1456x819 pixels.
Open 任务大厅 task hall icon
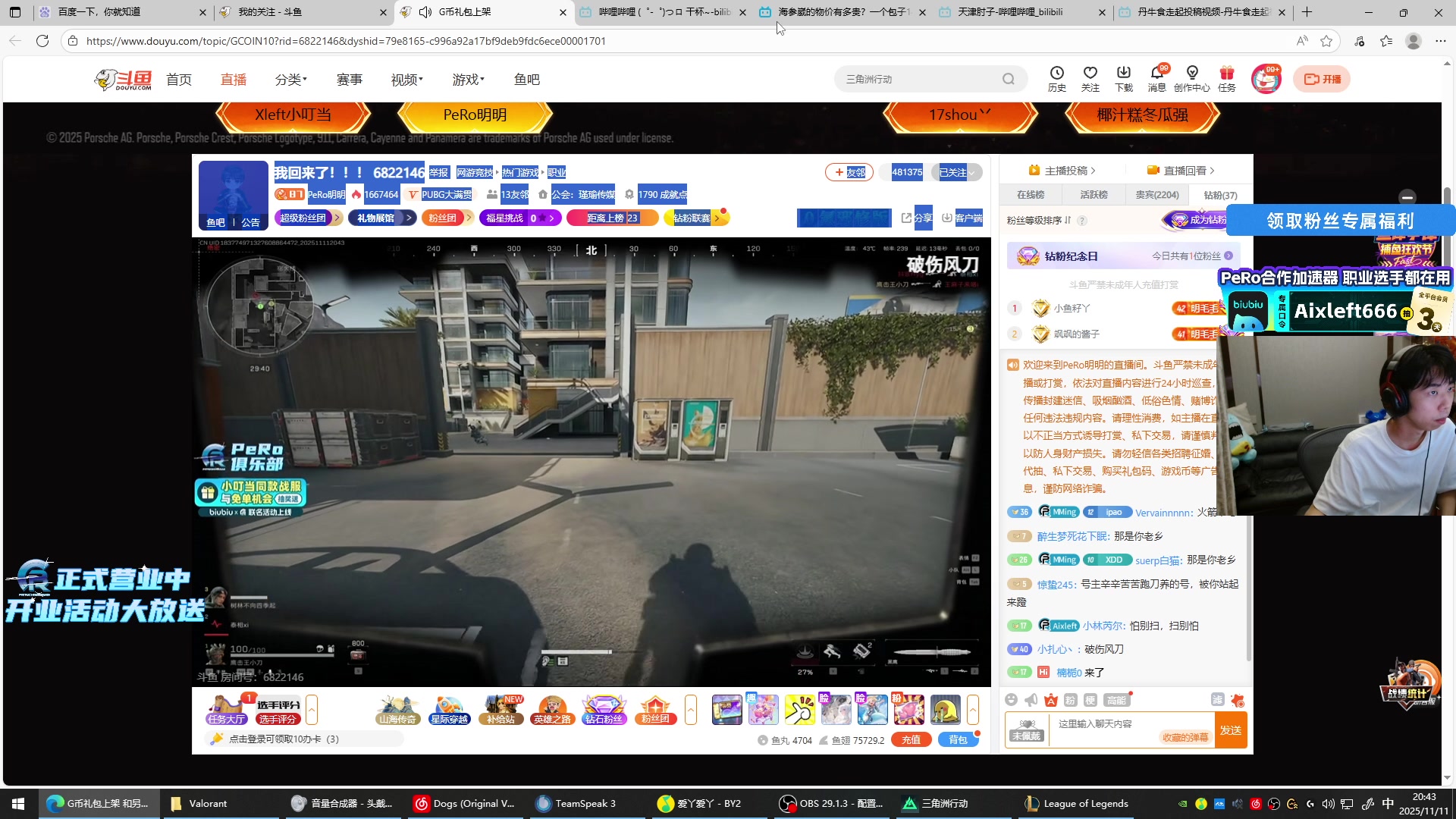[x=226, y=710]
